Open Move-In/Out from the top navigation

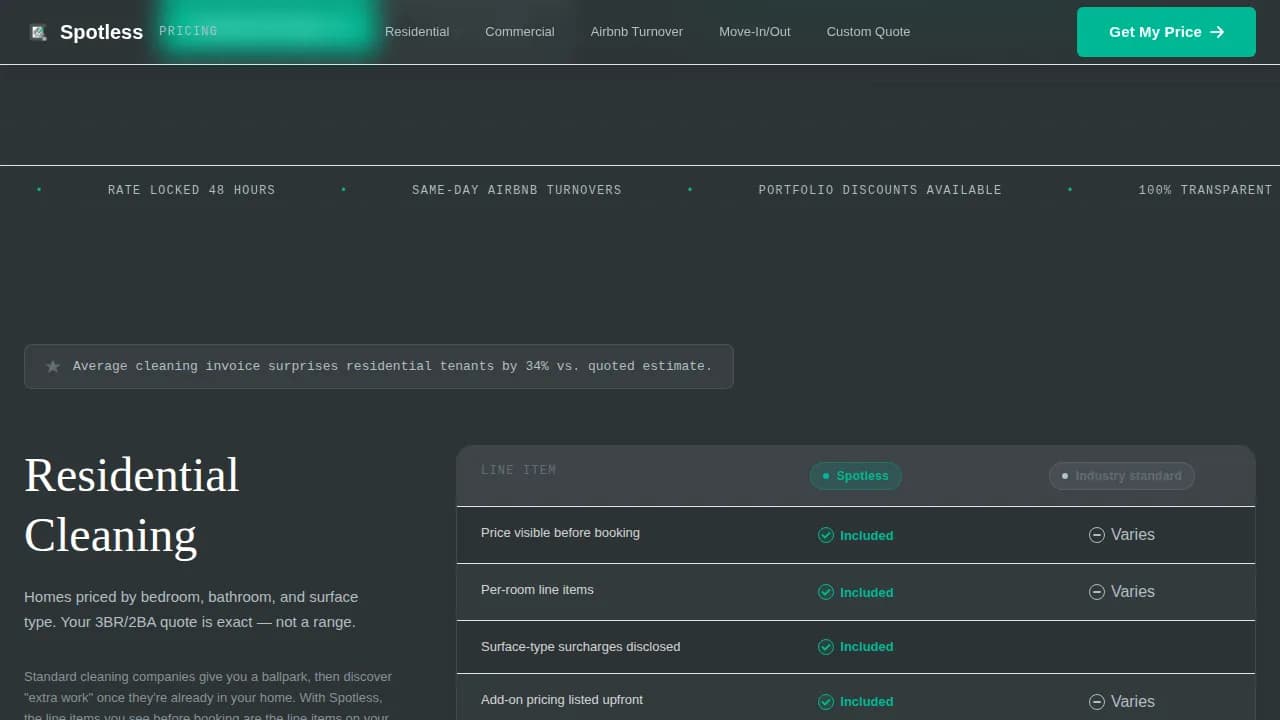click(754, 31)
